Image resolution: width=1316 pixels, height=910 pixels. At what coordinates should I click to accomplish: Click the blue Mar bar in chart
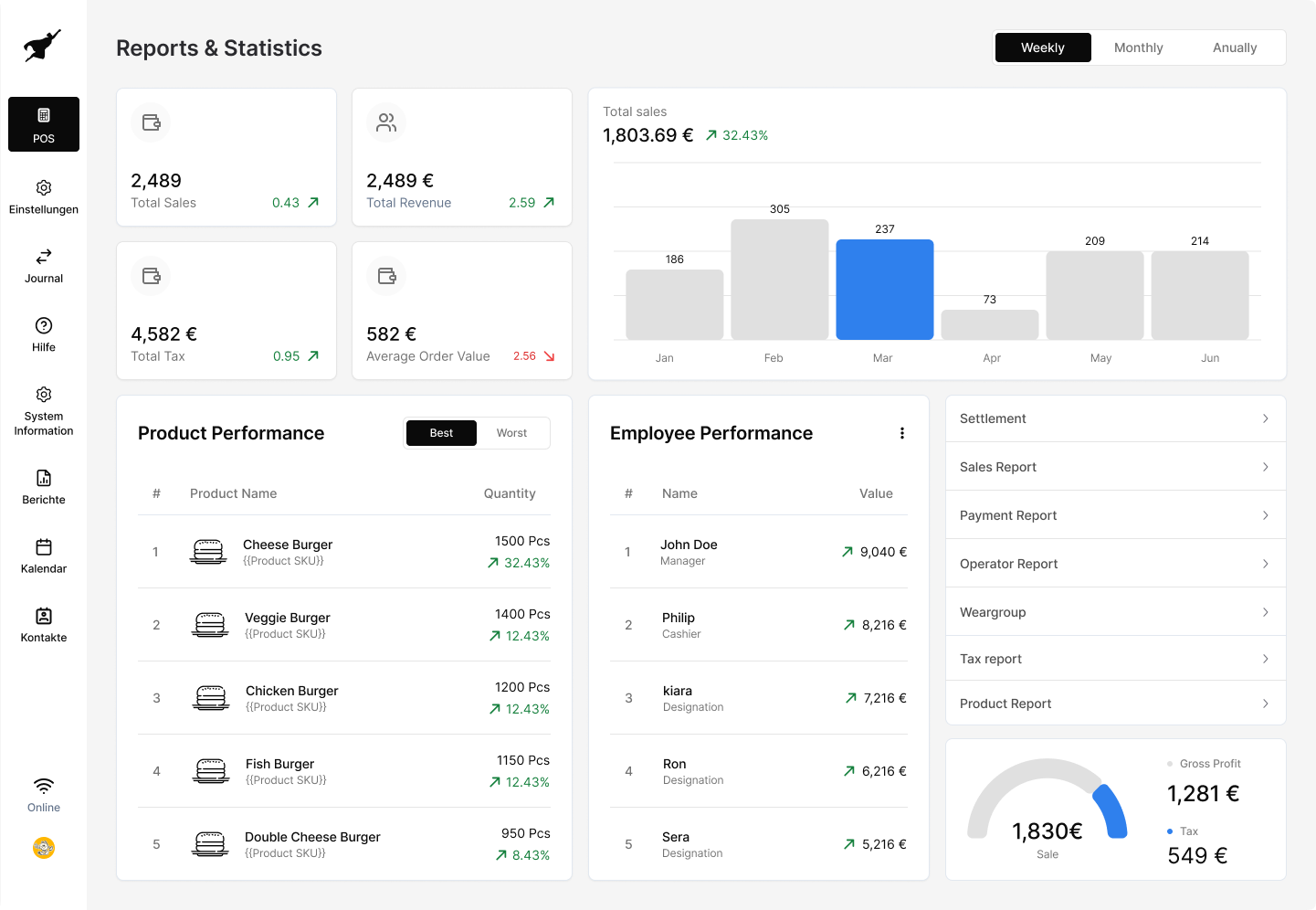(884, 290)
